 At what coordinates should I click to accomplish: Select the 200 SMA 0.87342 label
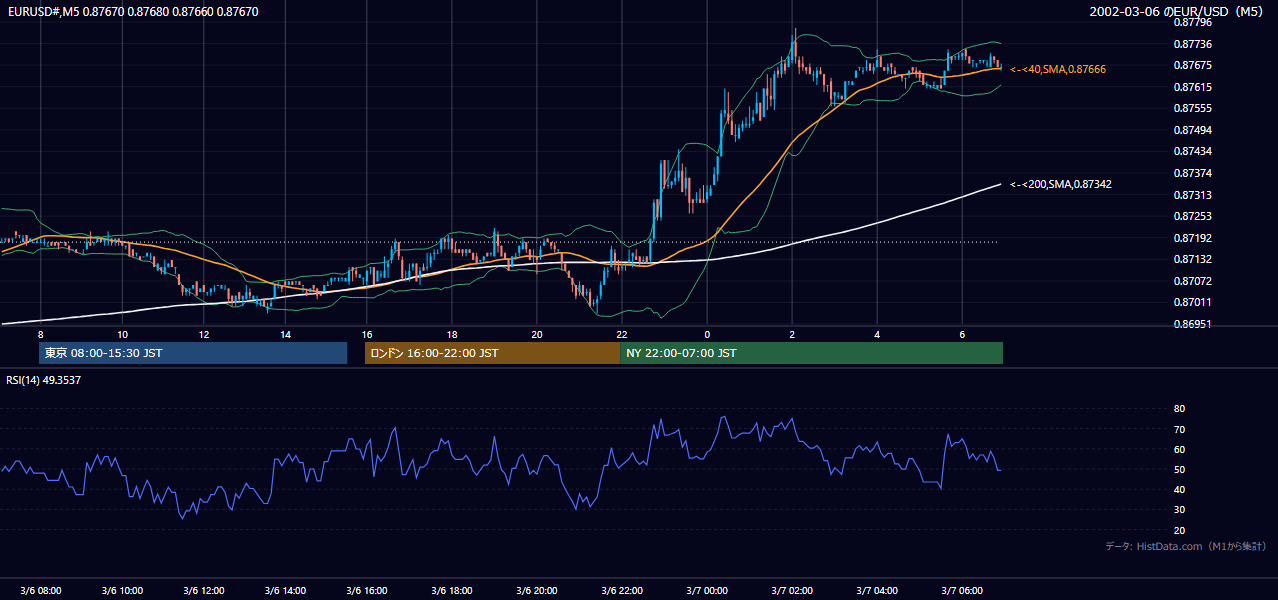click(1061, 184)
